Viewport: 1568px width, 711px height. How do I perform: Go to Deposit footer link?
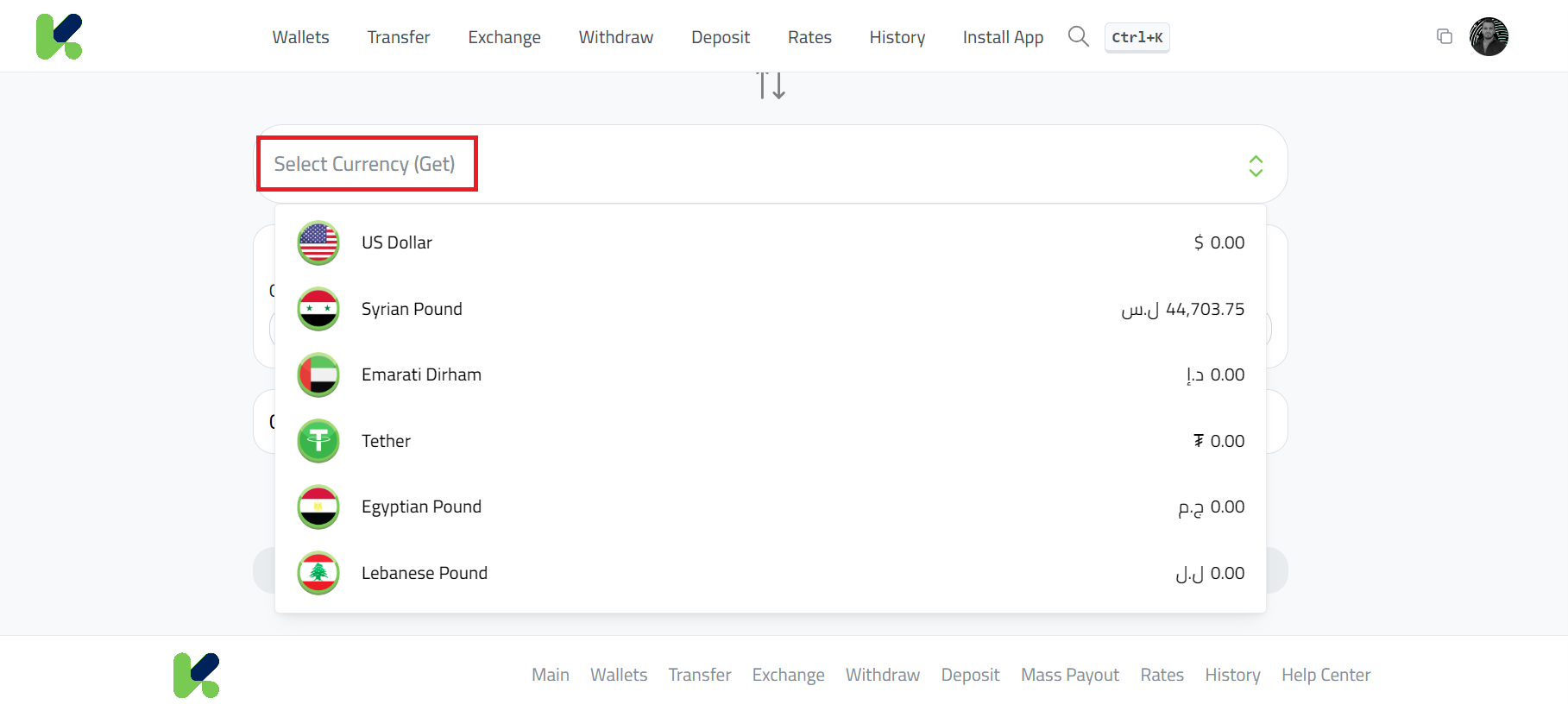(x=970, y=675)
